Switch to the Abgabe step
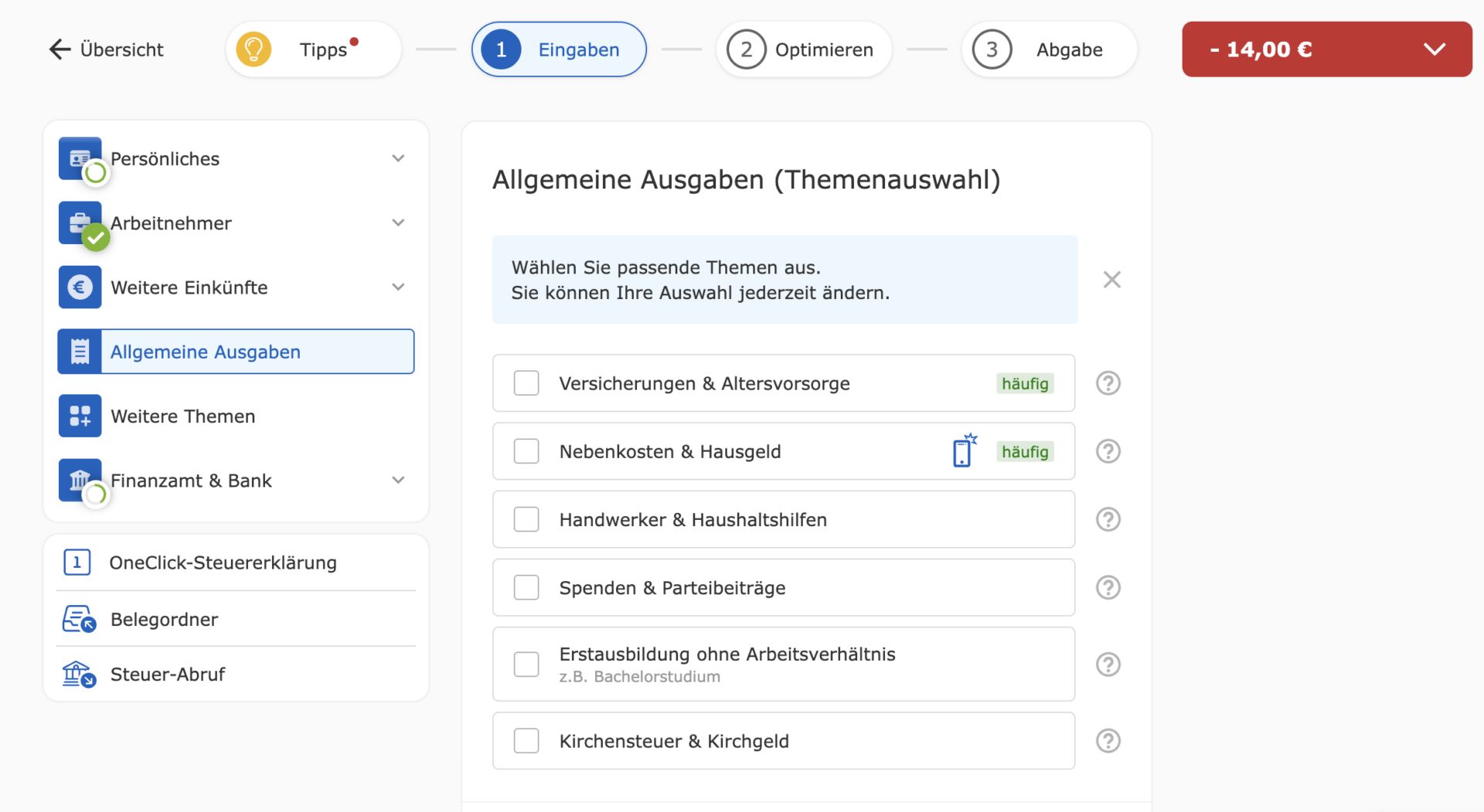Image resolution: width=1484 pixels, height=812 pixels. pos(1049,49)
